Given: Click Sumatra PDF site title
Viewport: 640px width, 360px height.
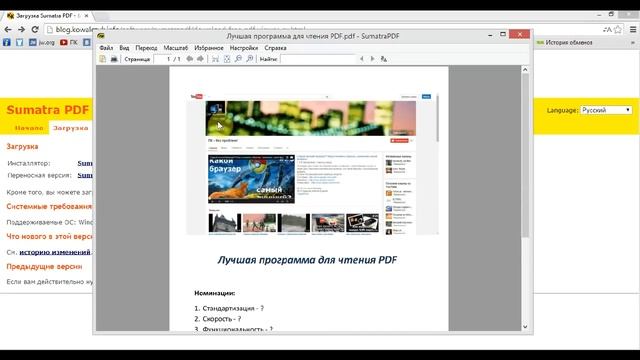Looking at the screenshot, I should (47, 110).
